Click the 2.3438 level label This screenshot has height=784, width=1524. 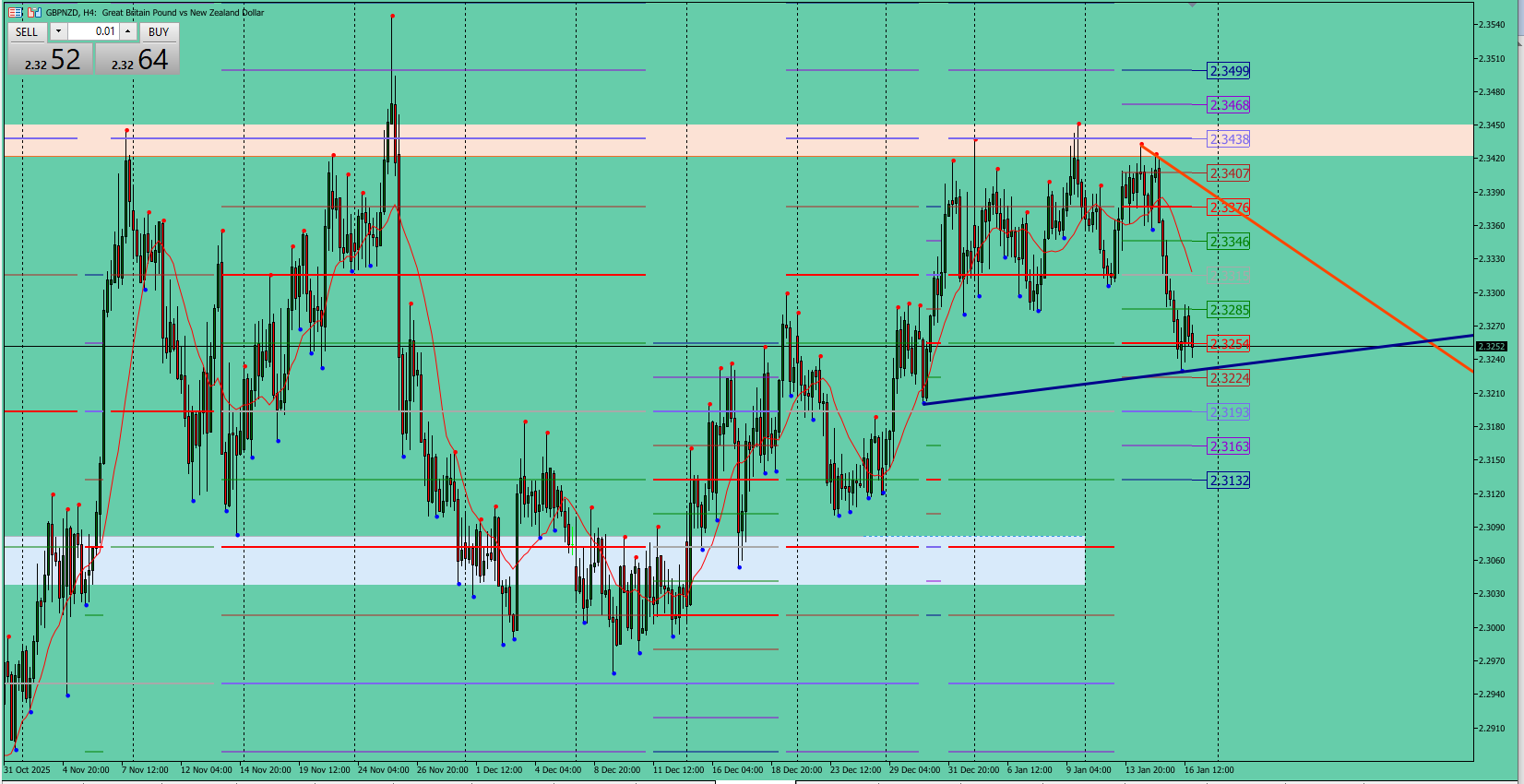pyautogui.click(x=1229, y=139)
